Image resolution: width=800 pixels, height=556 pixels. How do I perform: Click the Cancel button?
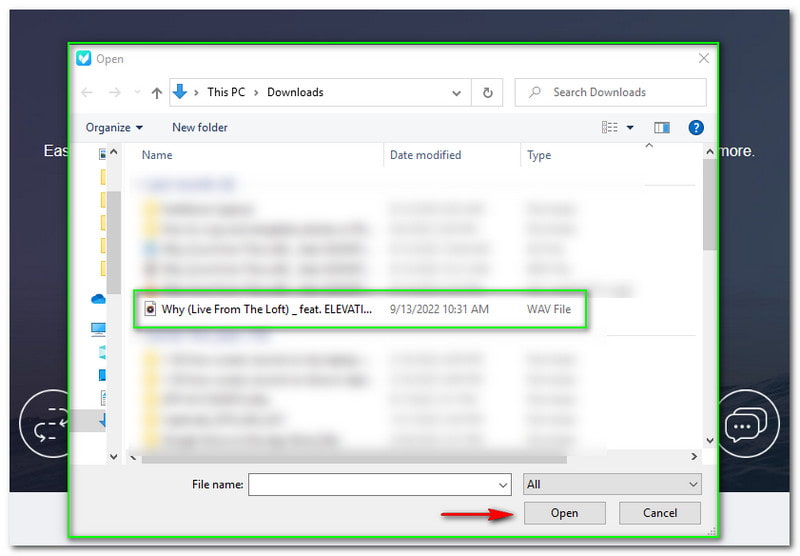pyautogui.click(x=660, y=513)
